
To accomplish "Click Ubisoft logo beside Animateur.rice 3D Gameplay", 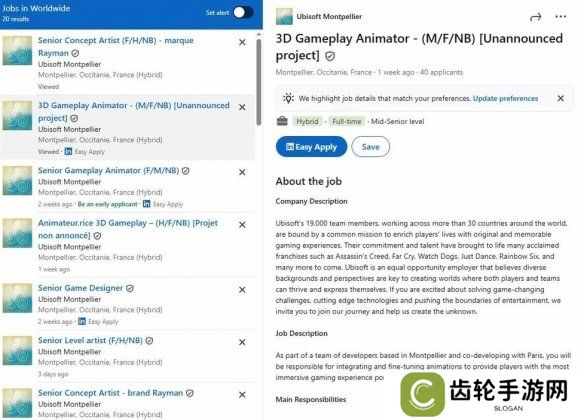I will click(x=17, y=233).
